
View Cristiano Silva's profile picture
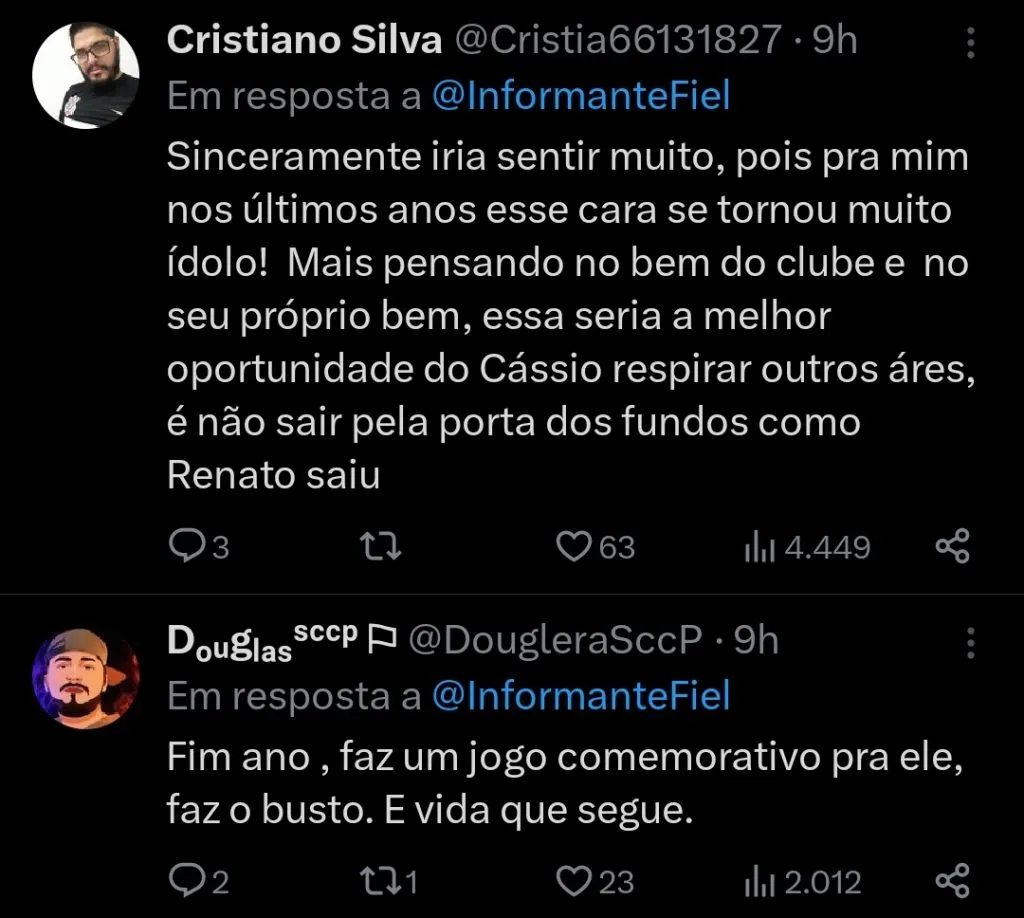pyautogui.click(x=85, y=72)
